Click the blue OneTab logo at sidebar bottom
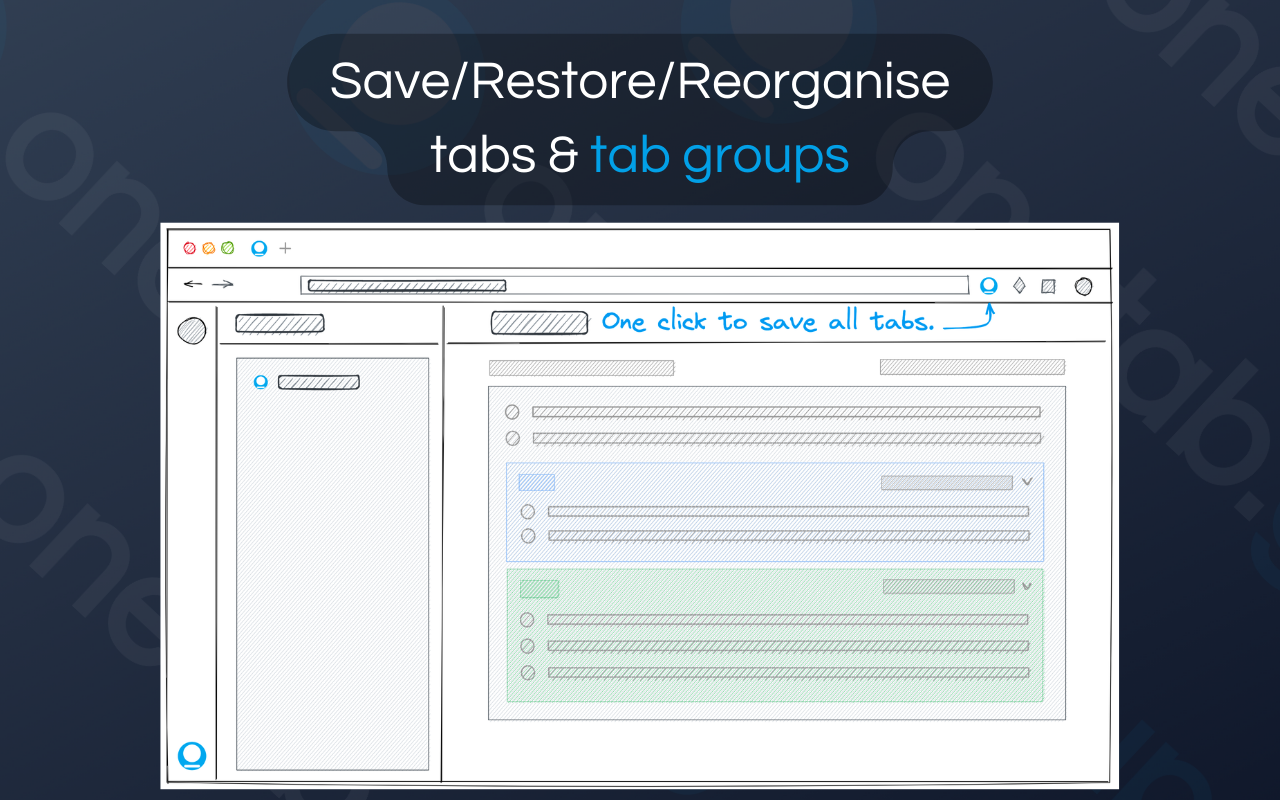Screen dimensions: 1280x800 click(192, 755)
